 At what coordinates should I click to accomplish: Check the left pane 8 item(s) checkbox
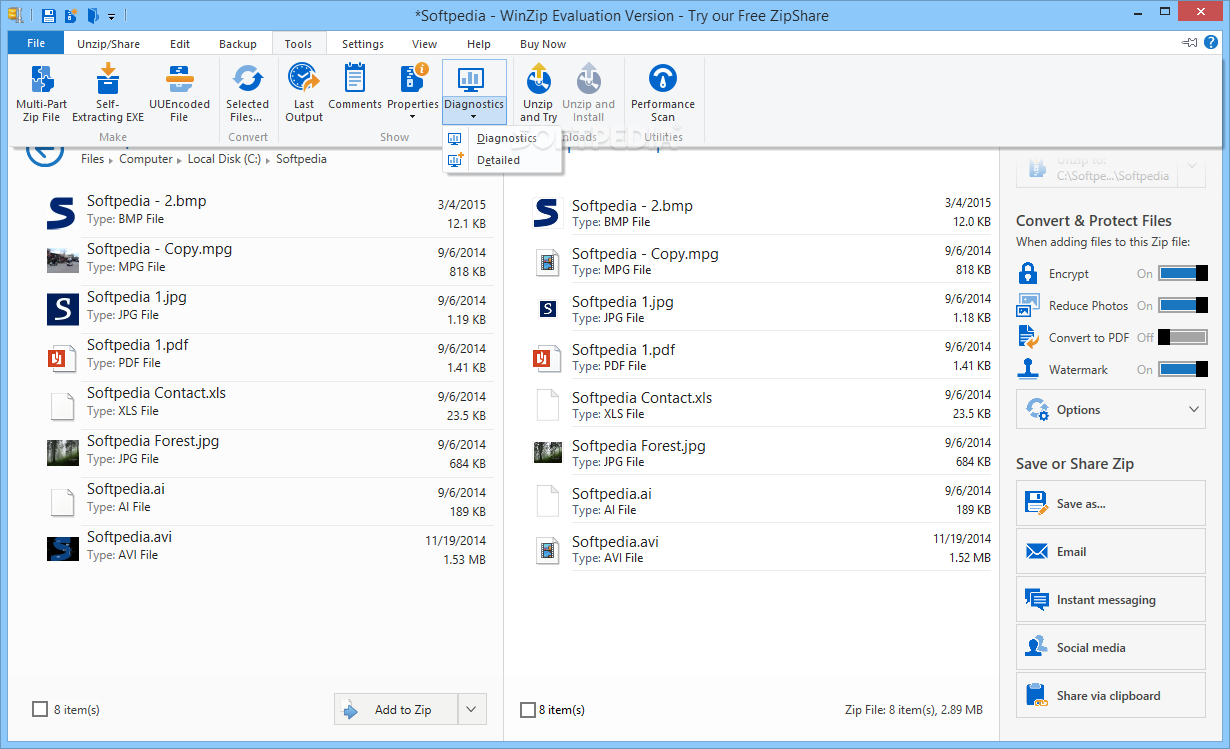(40, 709)
